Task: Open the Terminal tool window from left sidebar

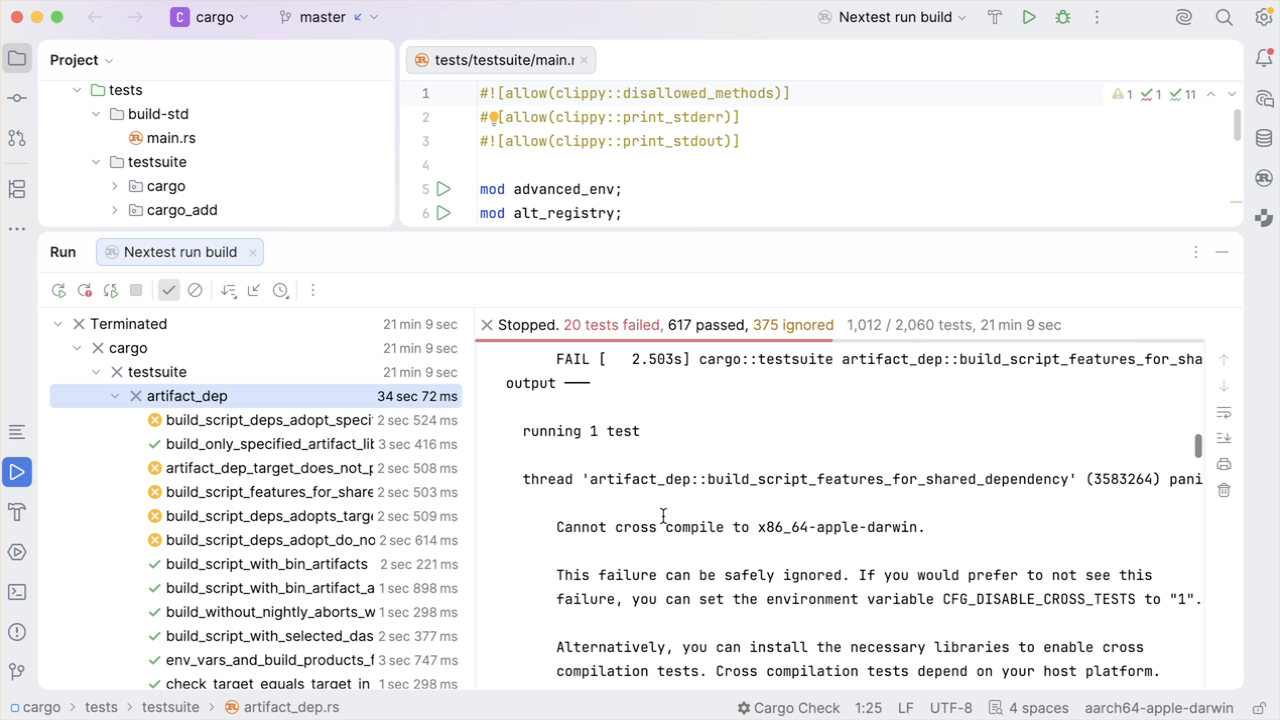Action: (x=17, y=592)
